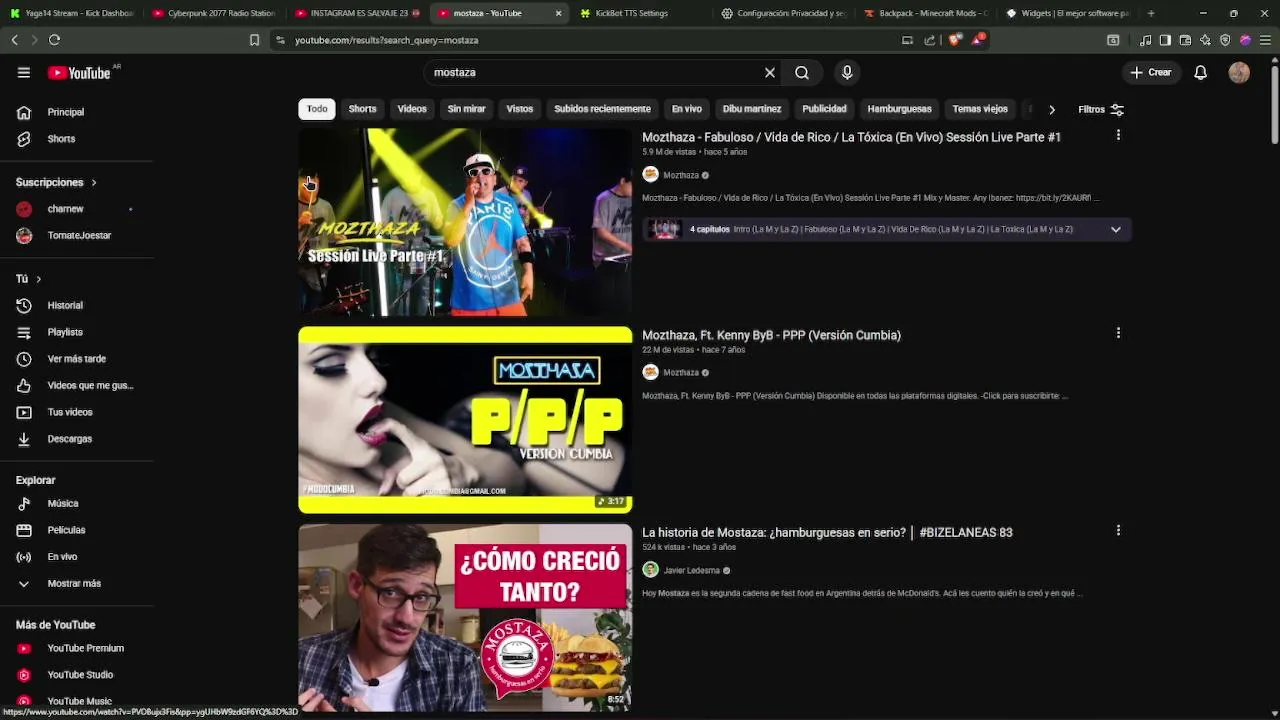The width and height of the screenshot is (1280, 720).
Task: Start voice search with the microphone
Action: [847, 72]
